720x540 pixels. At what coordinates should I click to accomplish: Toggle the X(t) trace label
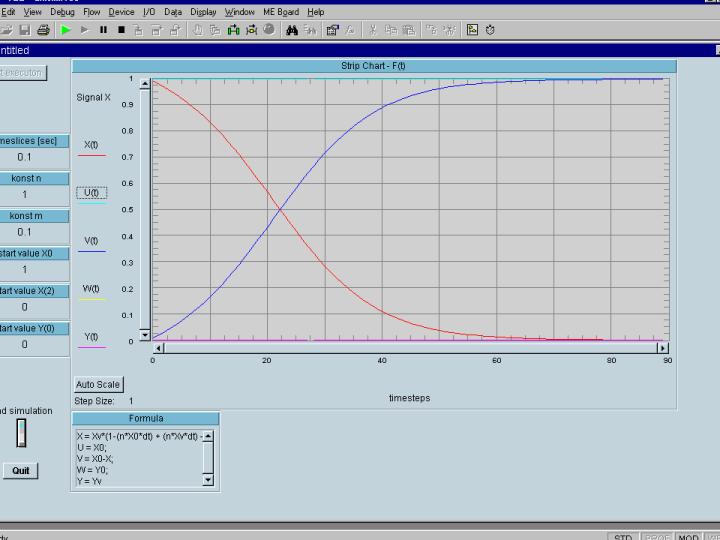tap(91, 145)
